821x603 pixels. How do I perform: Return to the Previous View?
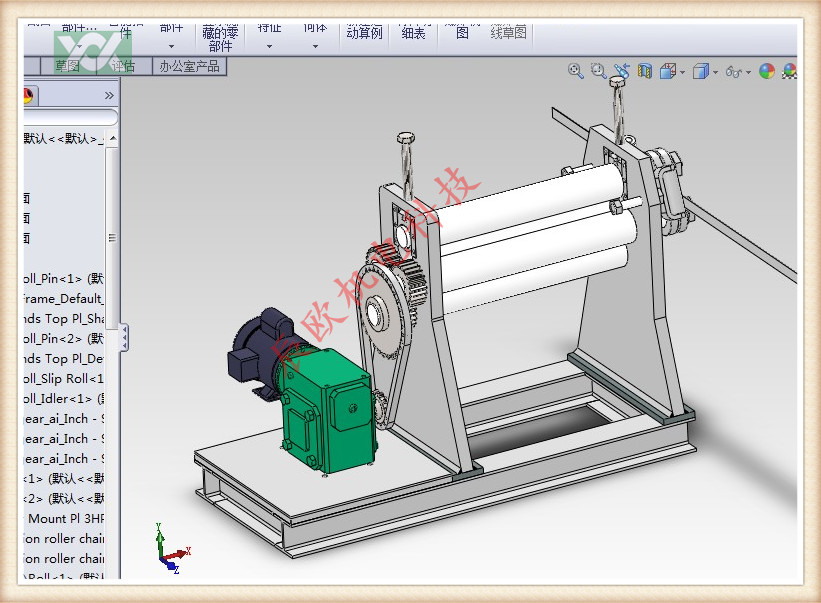coord(622,71)
